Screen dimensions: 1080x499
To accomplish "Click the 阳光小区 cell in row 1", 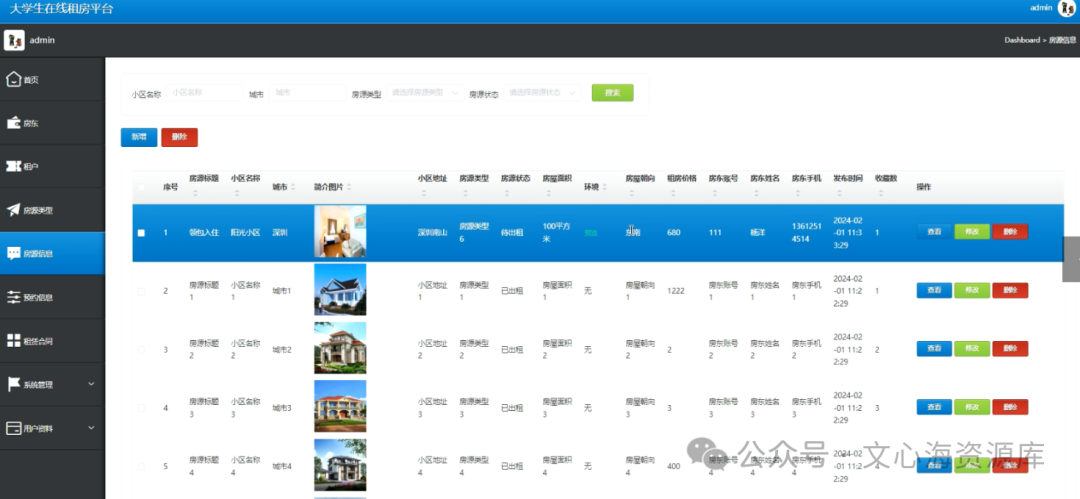I will pyautogui.click(x=245, y=233).
